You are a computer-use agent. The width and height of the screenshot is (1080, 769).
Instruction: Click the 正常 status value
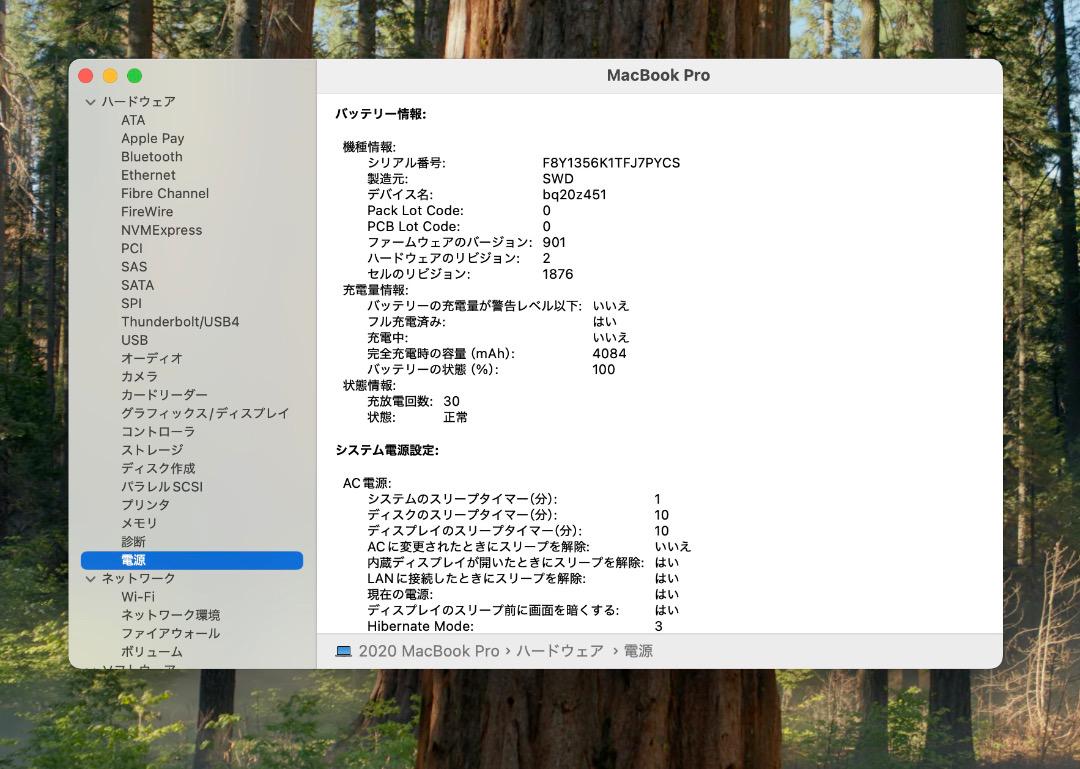(455, 418)
